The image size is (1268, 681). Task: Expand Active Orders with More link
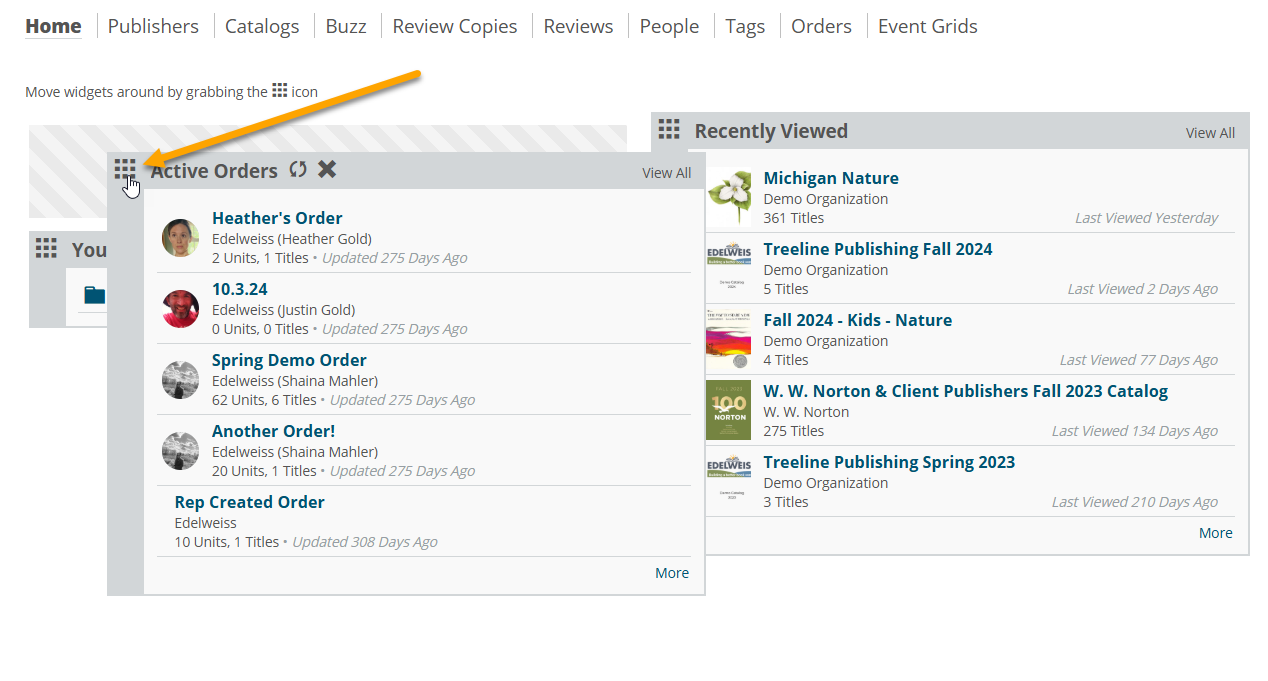672,573
